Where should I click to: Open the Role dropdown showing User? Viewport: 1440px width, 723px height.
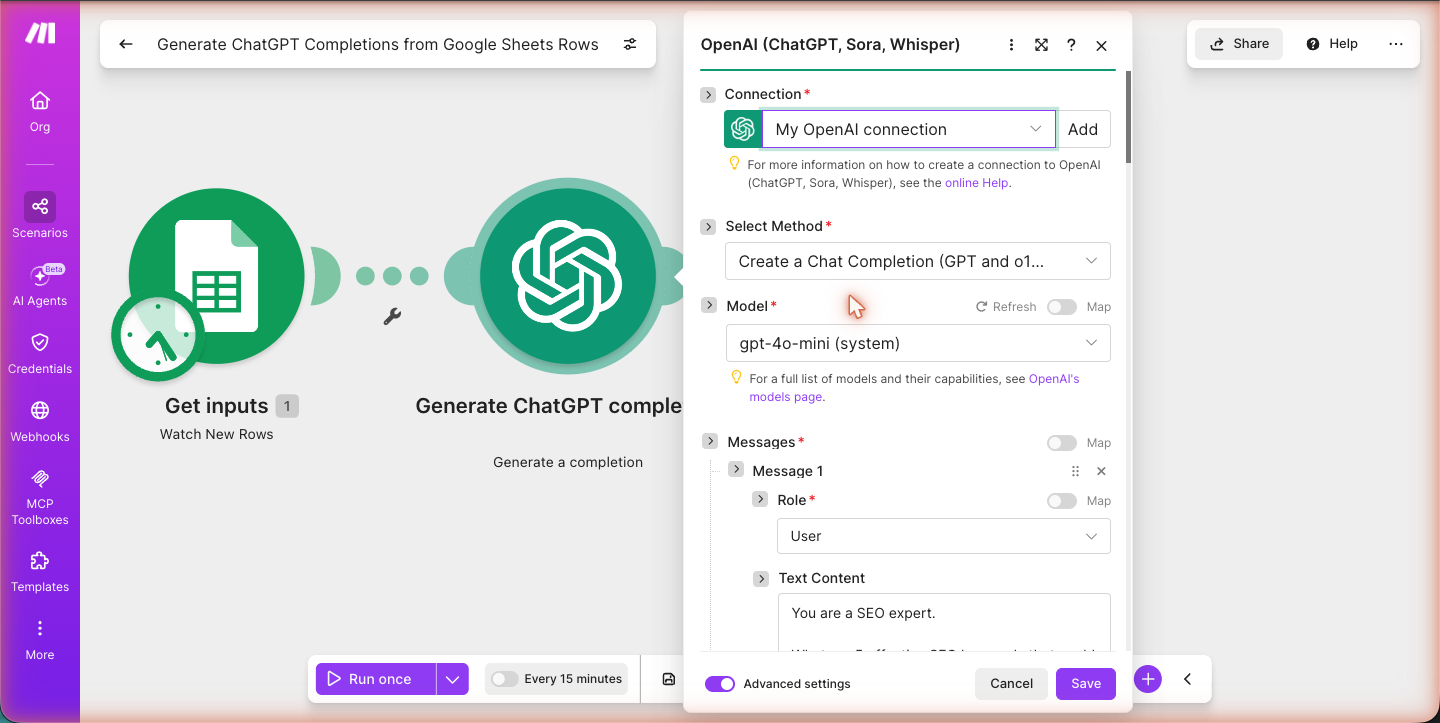coord(944,536)
